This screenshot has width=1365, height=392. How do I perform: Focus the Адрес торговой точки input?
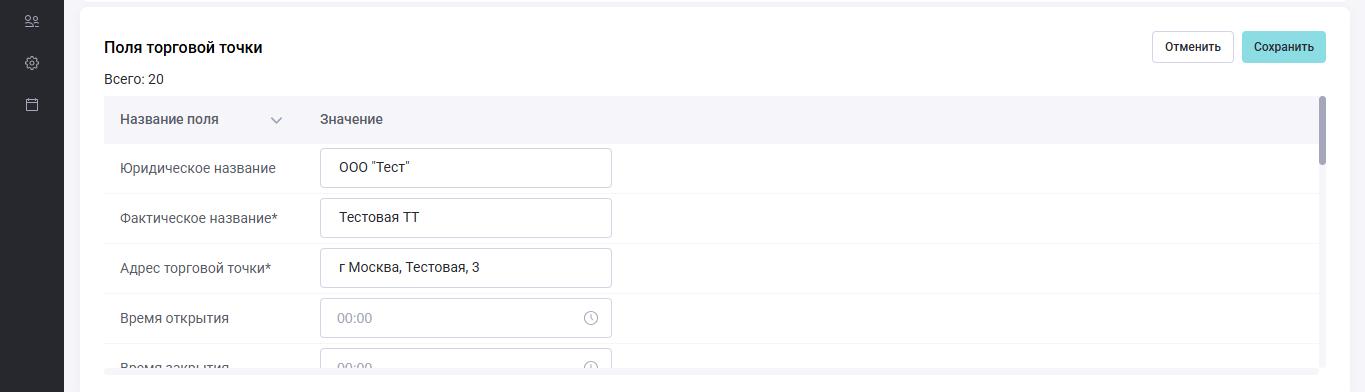(466, 268)
